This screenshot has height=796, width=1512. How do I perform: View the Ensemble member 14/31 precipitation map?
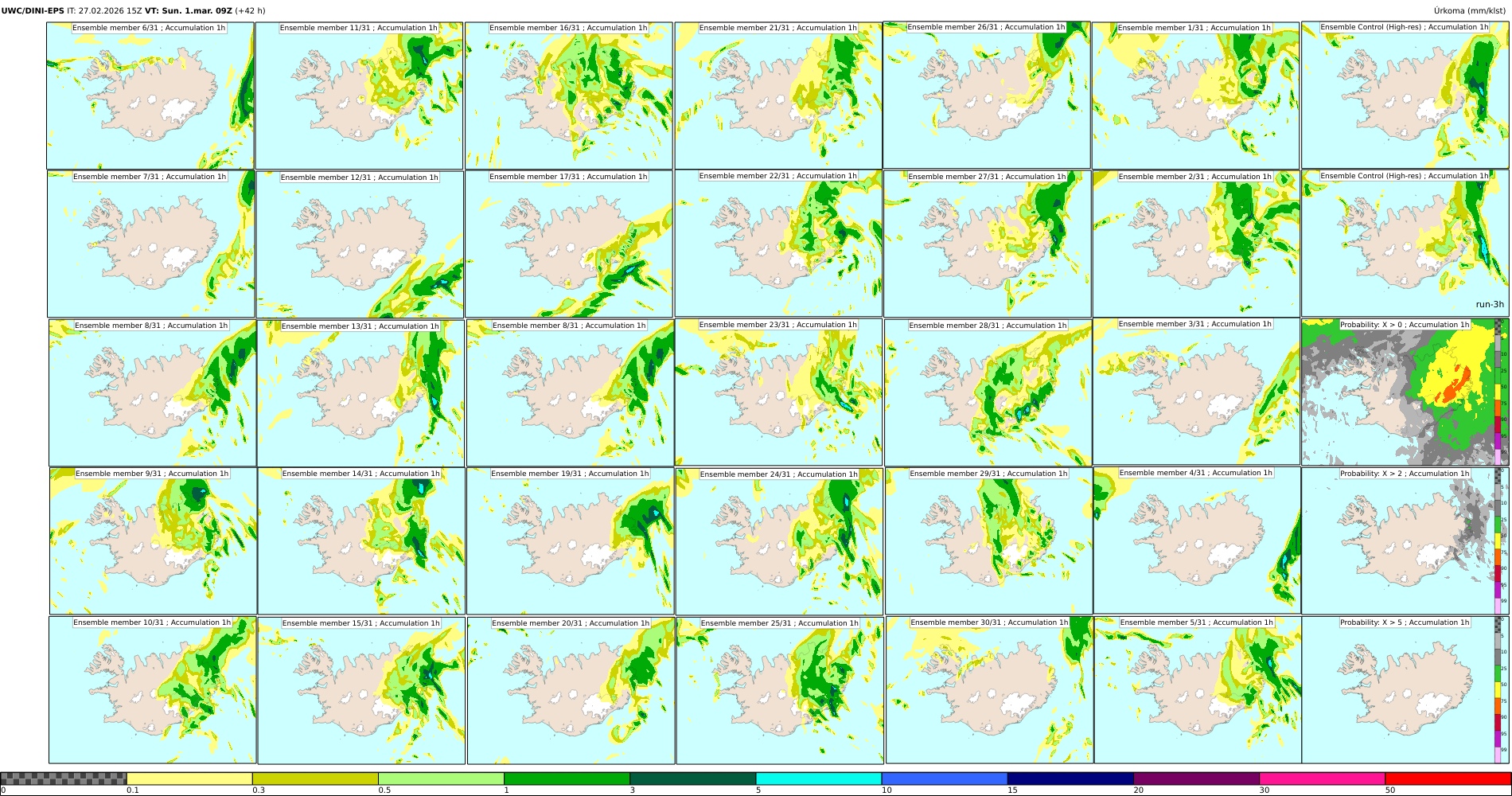coord(361,540)
